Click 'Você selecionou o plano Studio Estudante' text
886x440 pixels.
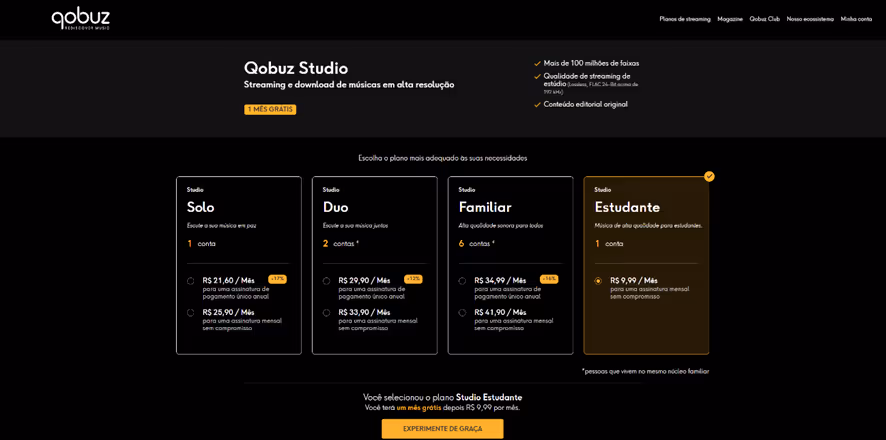442,398
